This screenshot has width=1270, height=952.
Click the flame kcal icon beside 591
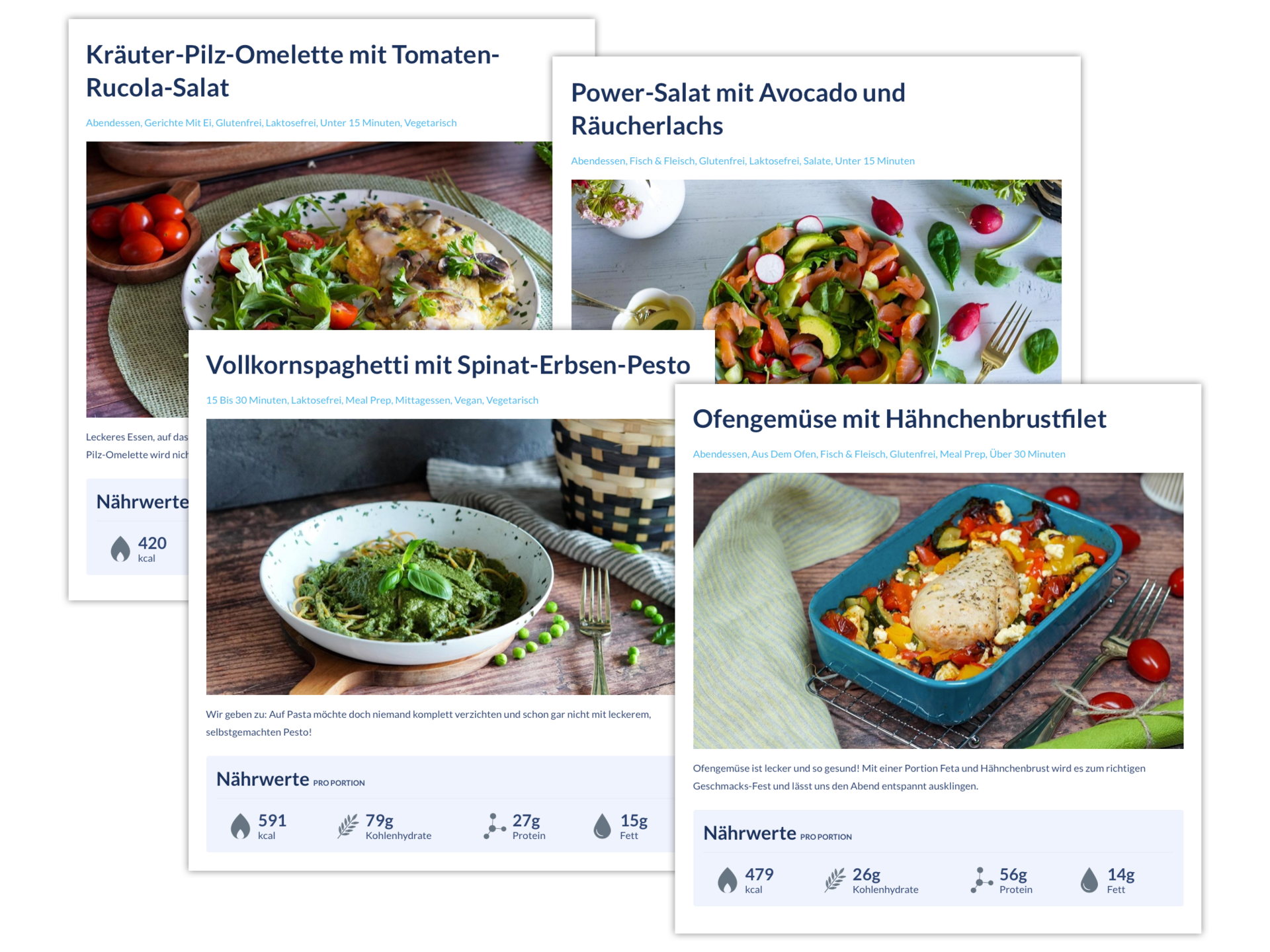coord(240,826)
